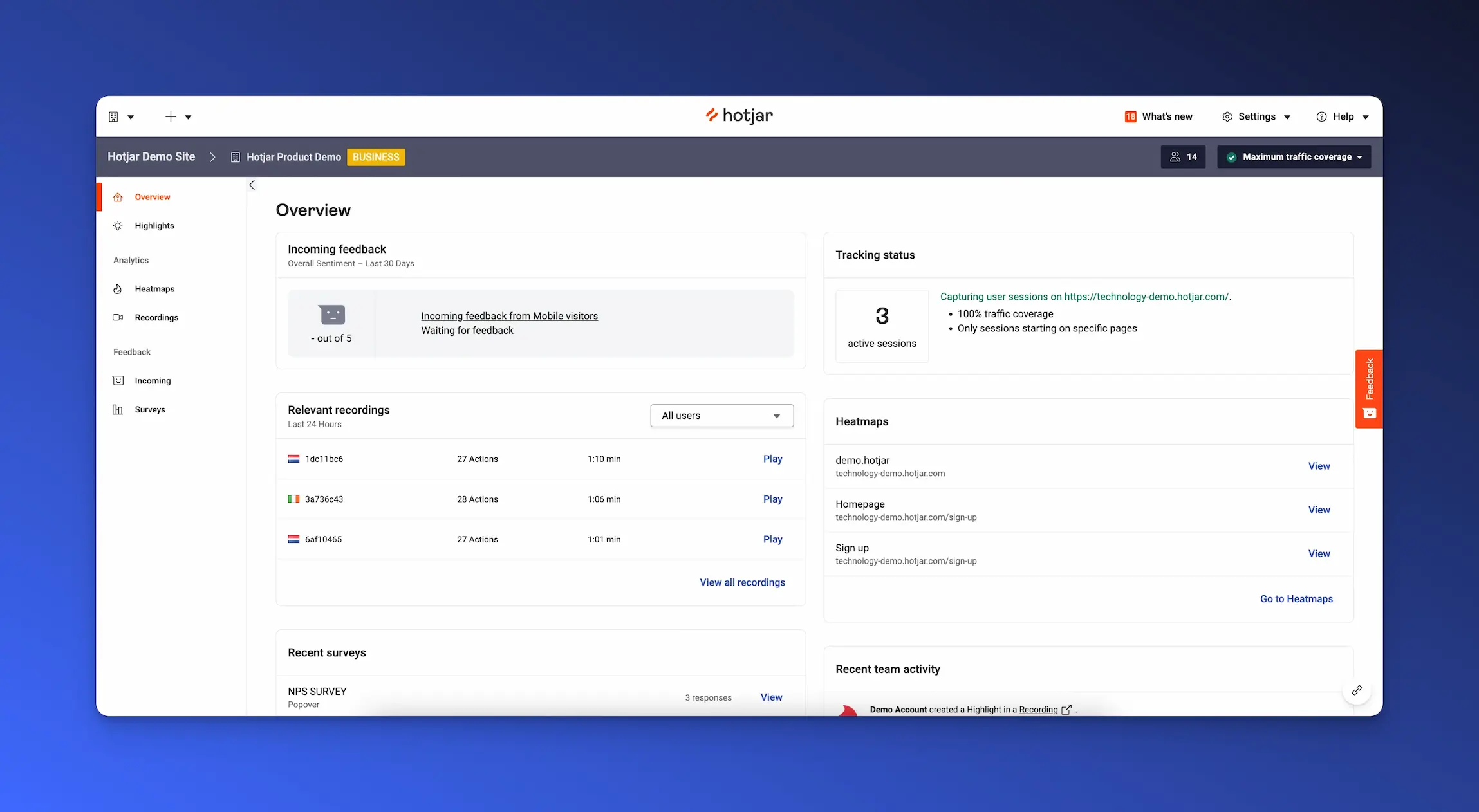Open Highlights in the sidebar
Viewport: 1479px width, 812px height.
(x=154, y=226)
